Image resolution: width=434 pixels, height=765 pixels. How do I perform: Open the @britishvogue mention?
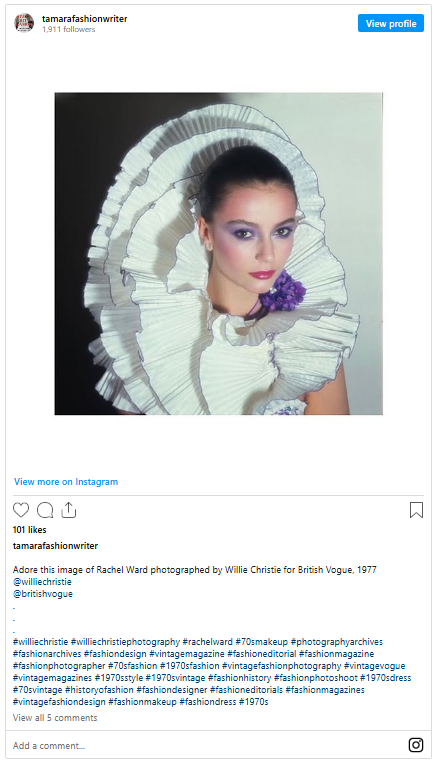(42, 594)
